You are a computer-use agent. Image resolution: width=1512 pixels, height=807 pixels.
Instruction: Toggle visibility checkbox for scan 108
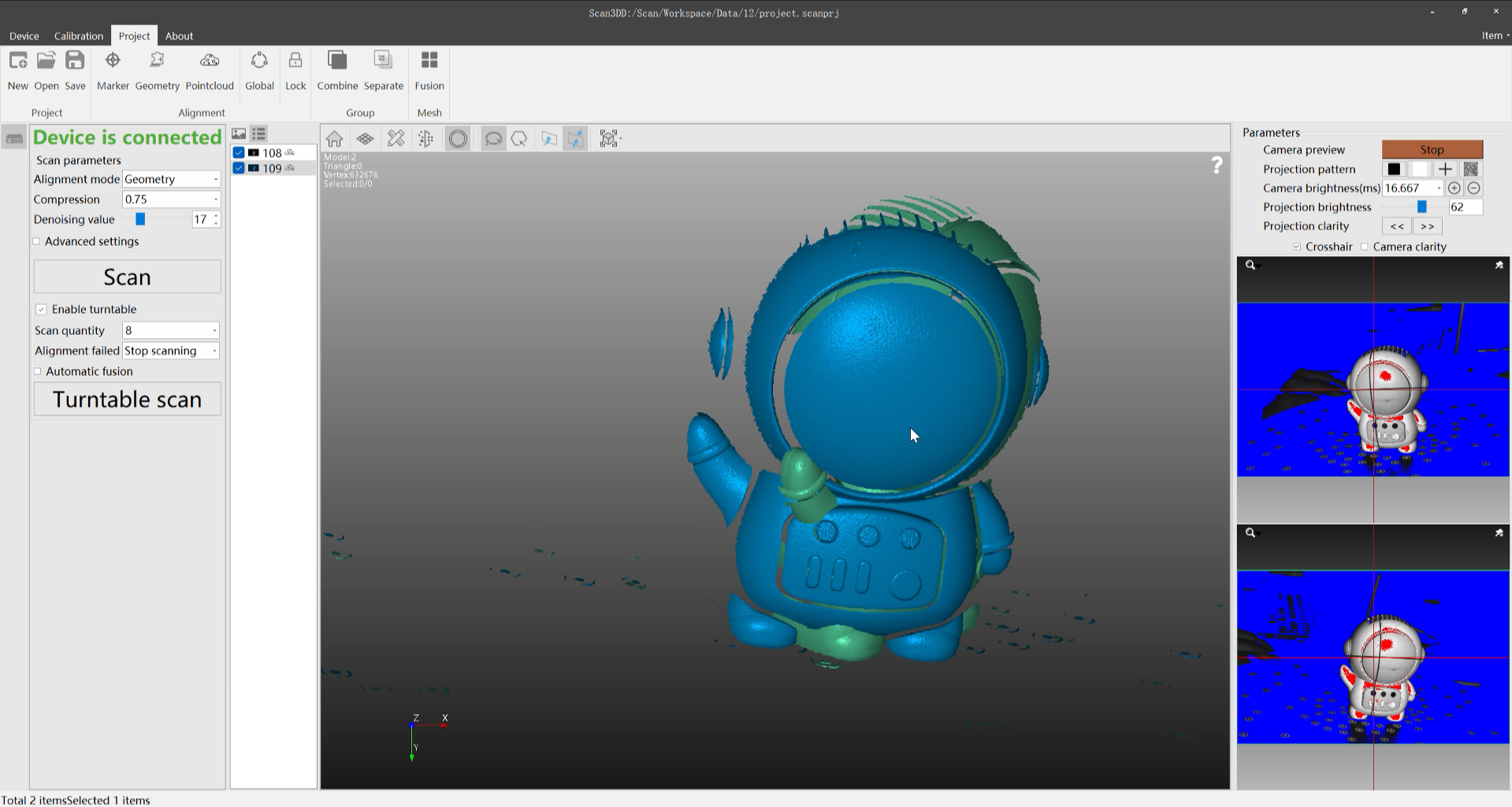(239, 153)
